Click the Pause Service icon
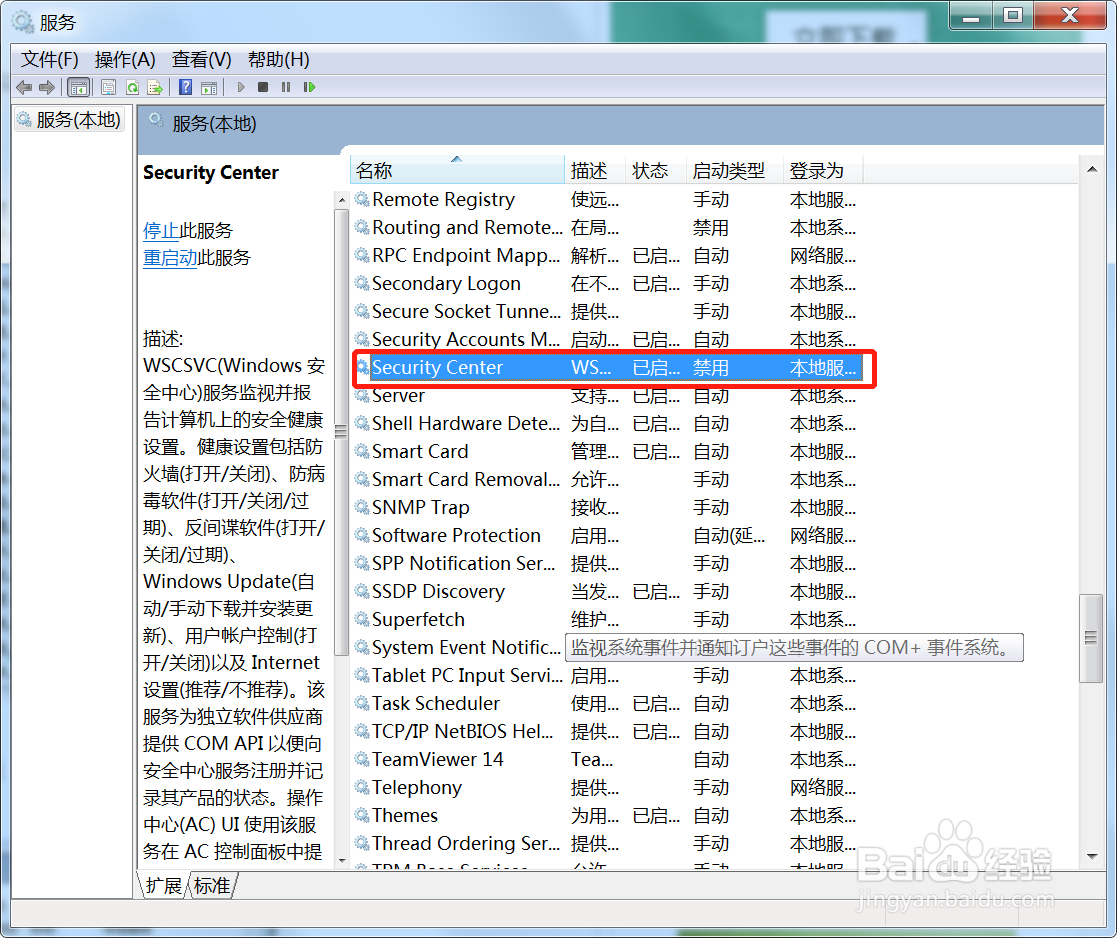The height and width of the screenshot is (938, 1117). [286, 87]
